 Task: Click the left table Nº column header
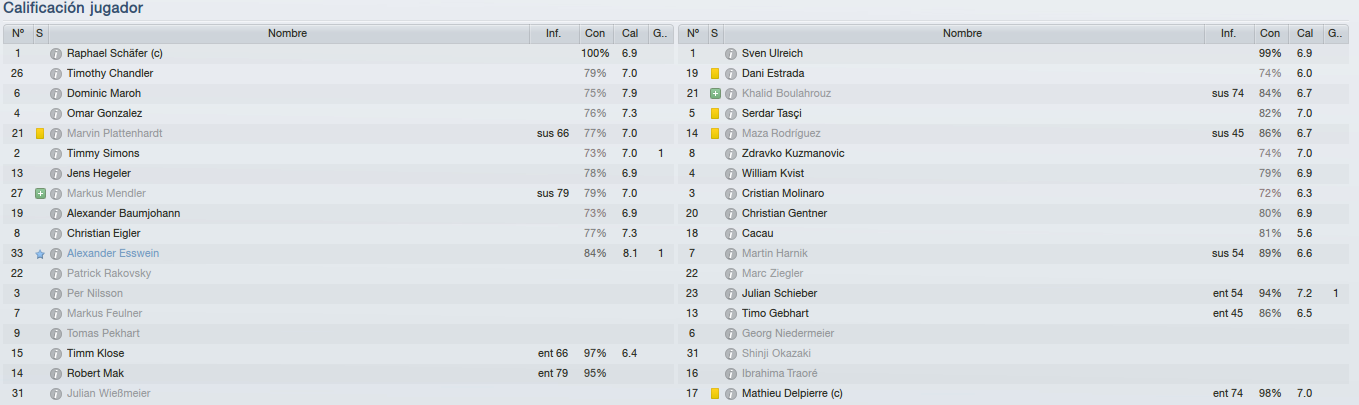(x=18, y=33)
